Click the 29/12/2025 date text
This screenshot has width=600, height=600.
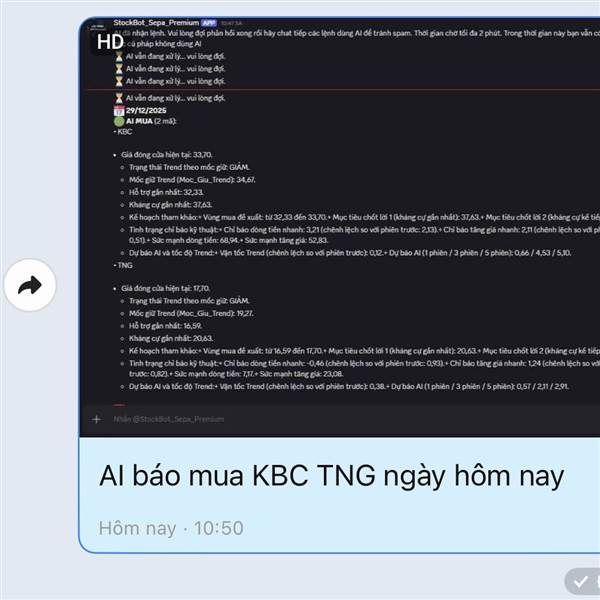point(146,111)
